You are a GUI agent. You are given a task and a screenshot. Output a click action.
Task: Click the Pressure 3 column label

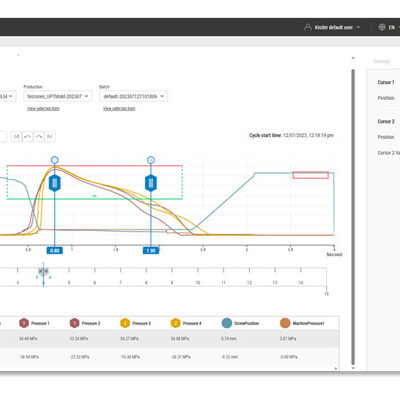[142, 323]
